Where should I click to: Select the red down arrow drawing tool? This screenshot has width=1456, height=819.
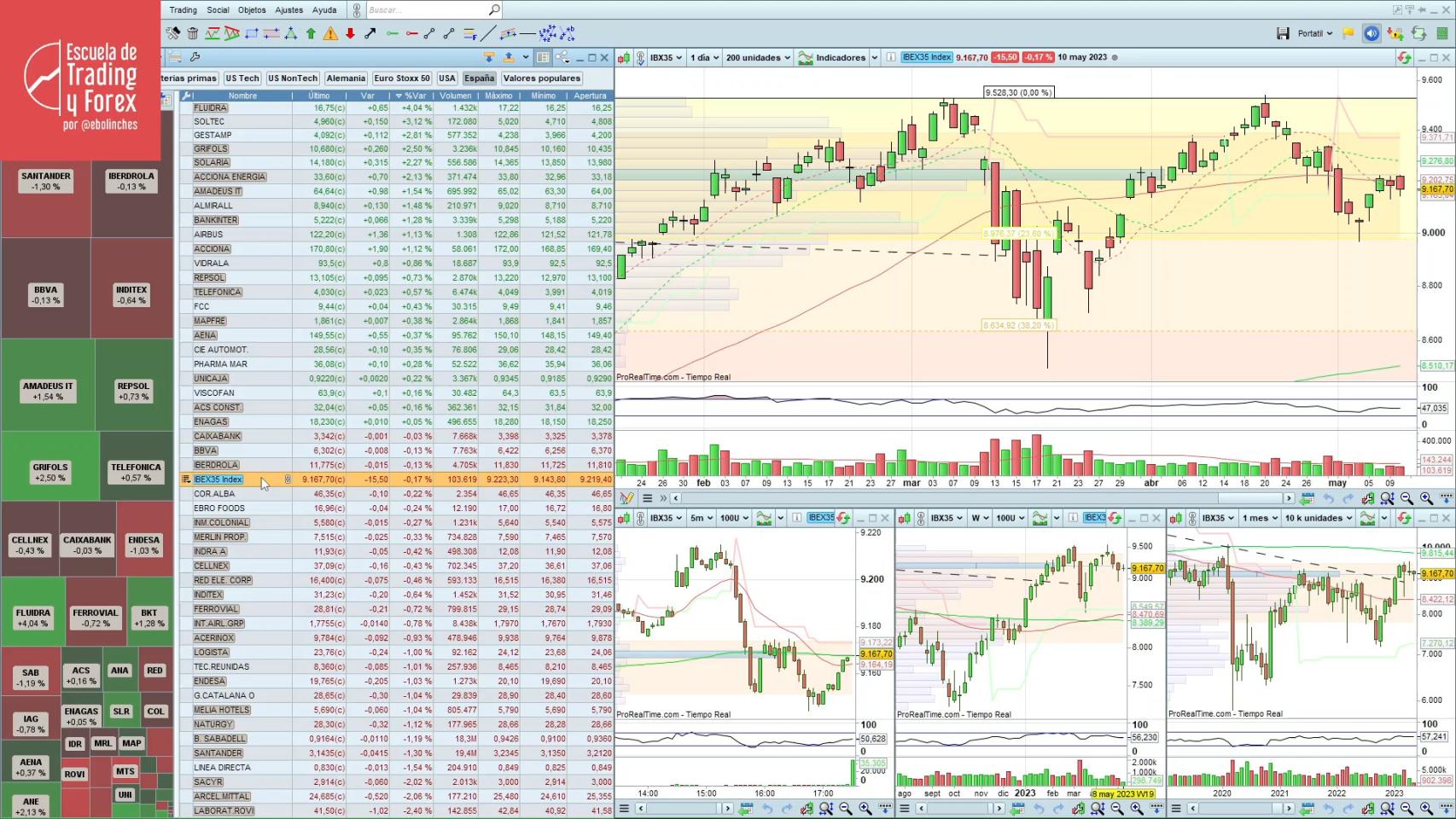pos(350,34)
